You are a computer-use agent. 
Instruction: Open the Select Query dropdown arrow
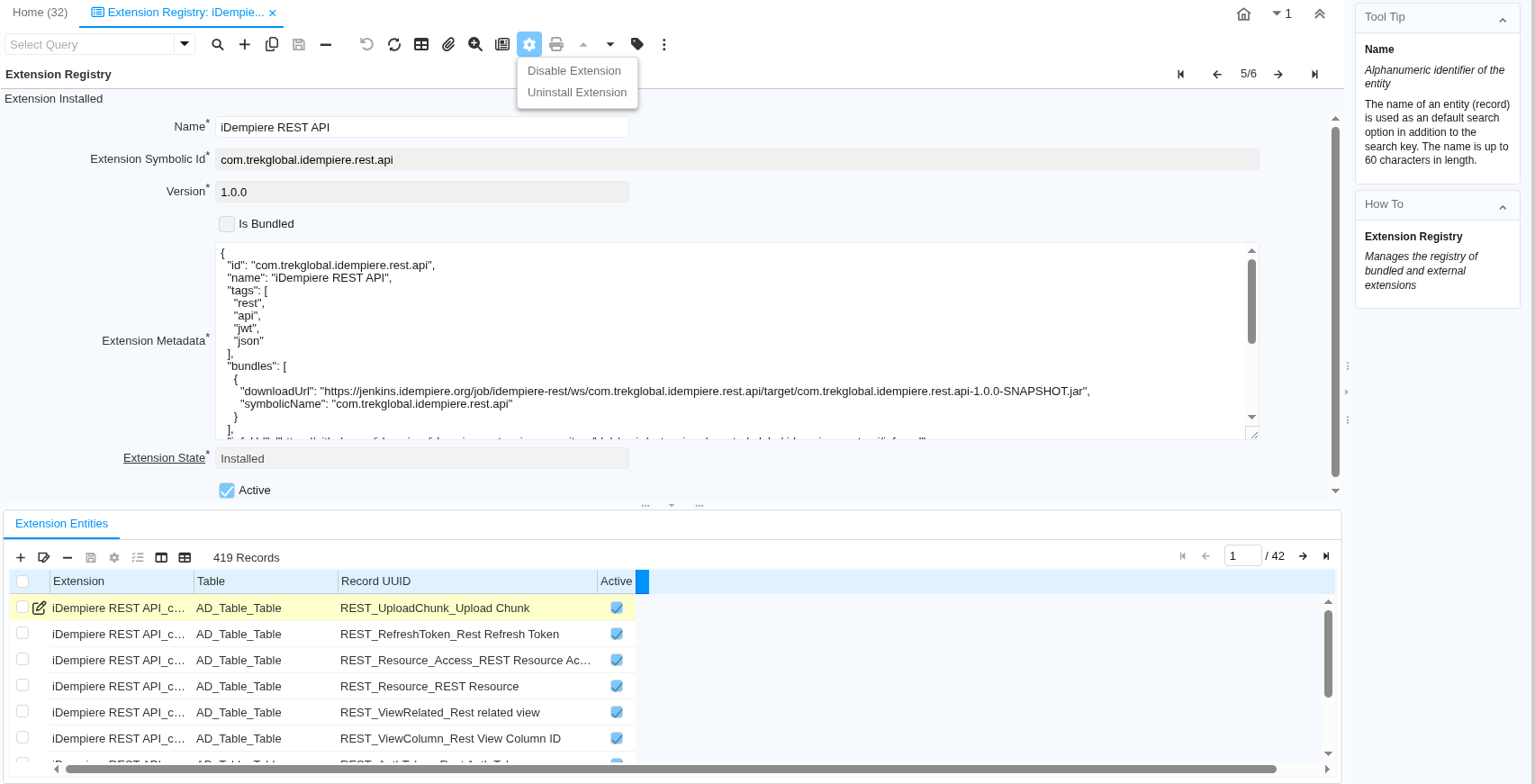(185, 44)
